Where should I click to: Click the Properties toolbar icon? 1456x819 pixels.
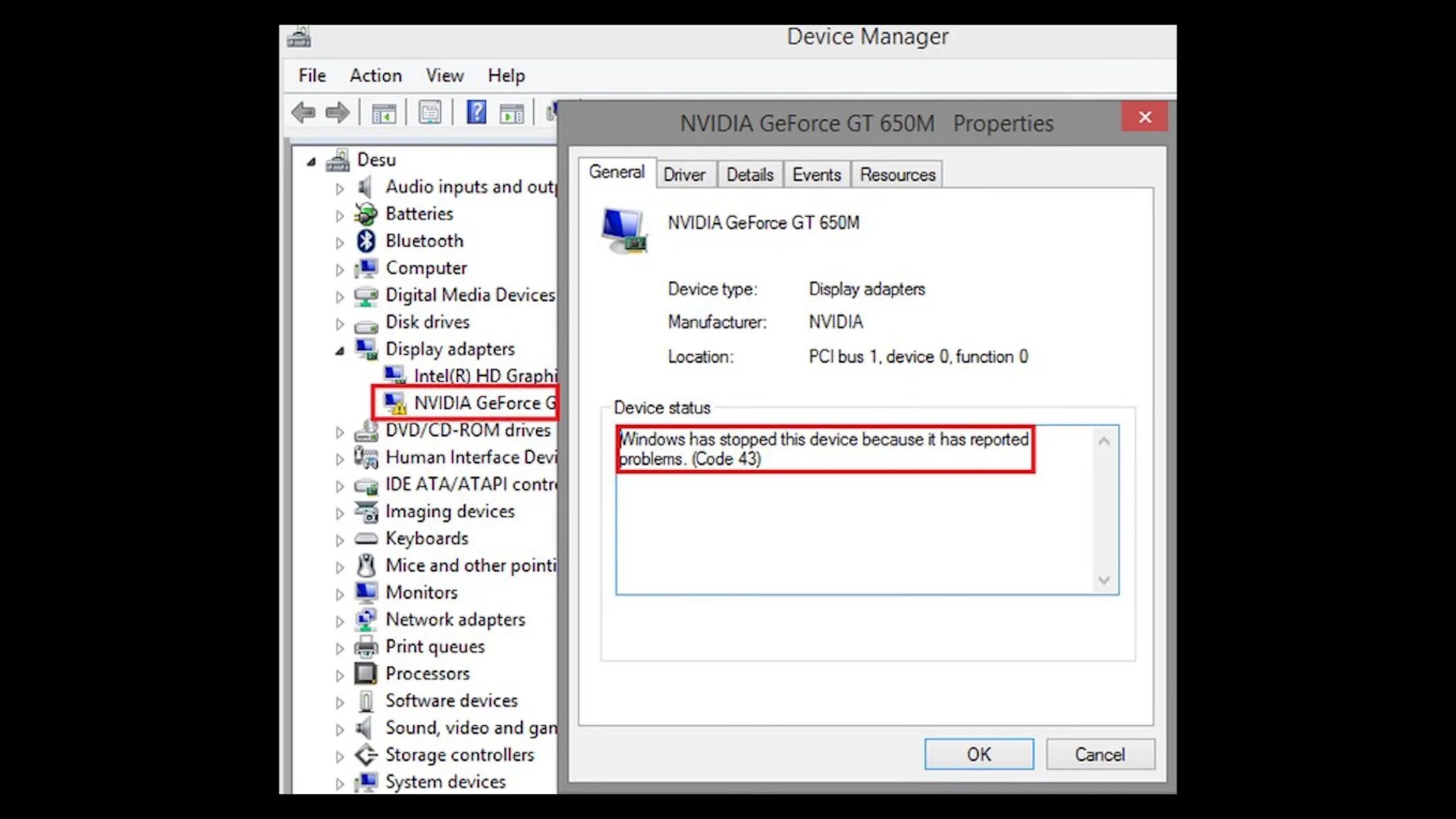(x=429, y=112)
